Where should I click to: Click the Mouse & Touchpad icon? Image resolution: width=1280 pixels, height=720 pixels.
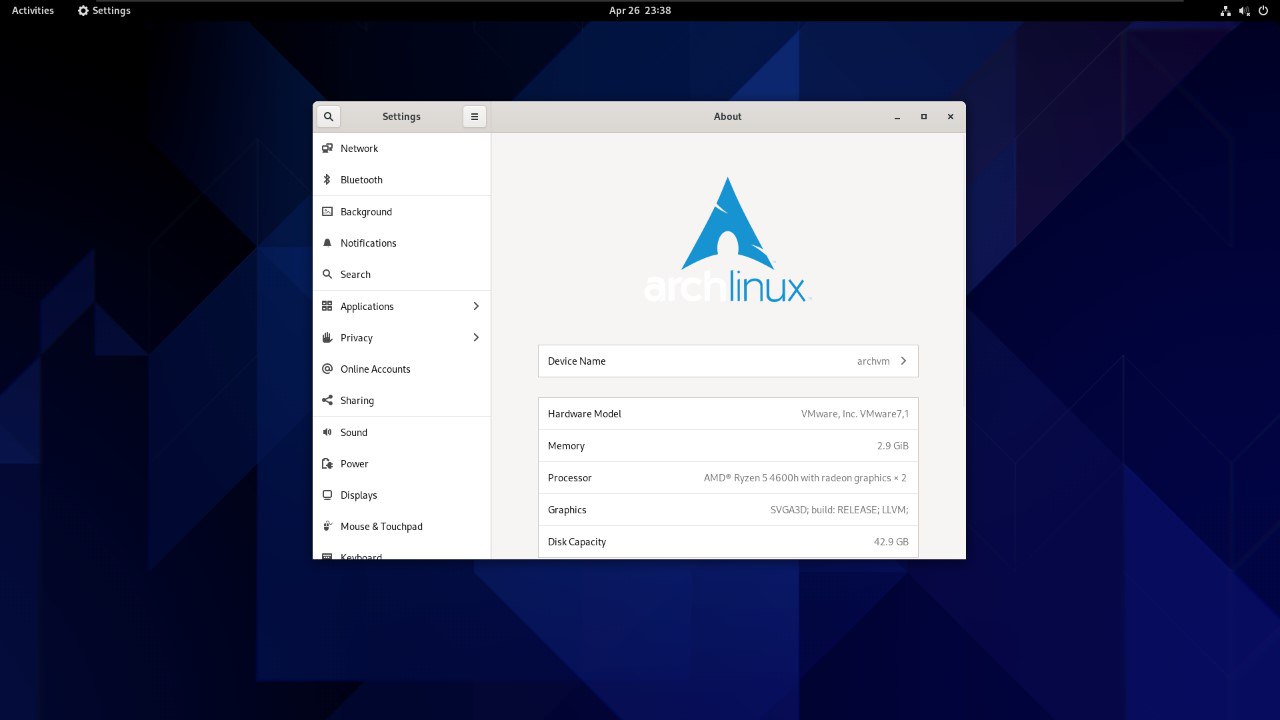coord(327,526)
